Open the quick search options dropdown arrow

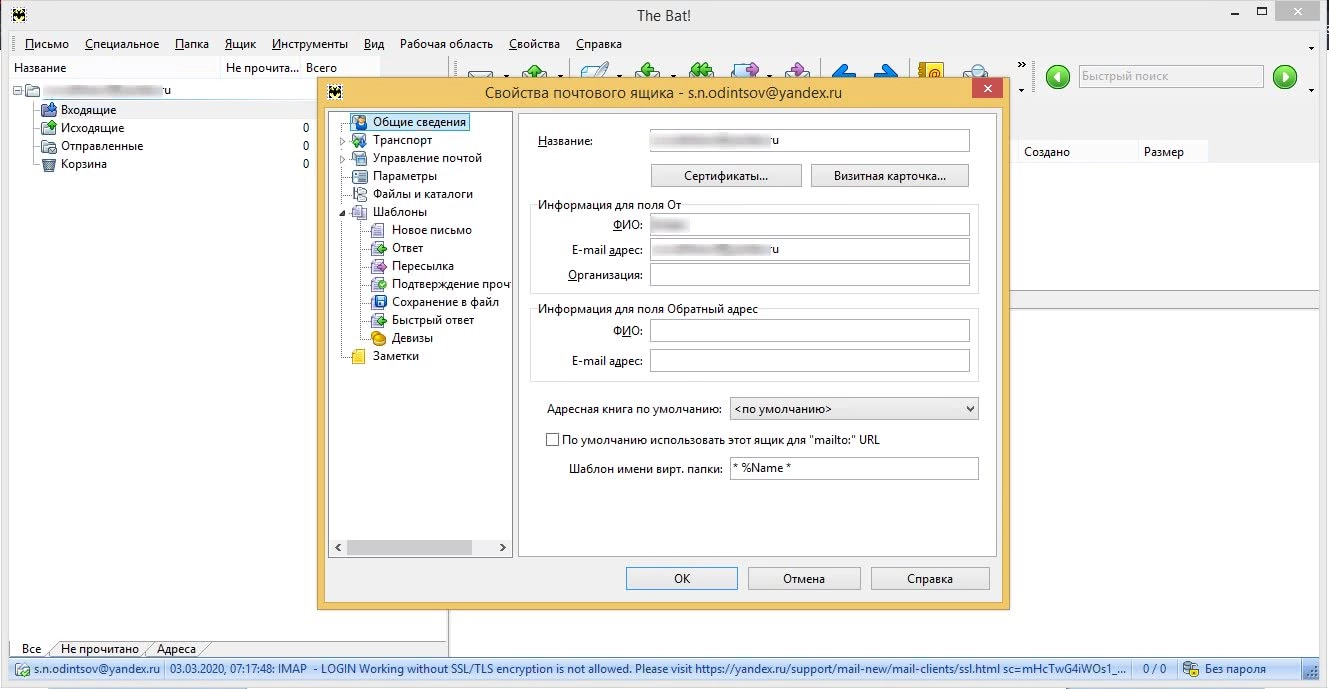pyautogui.click(x=1311, y=91)
